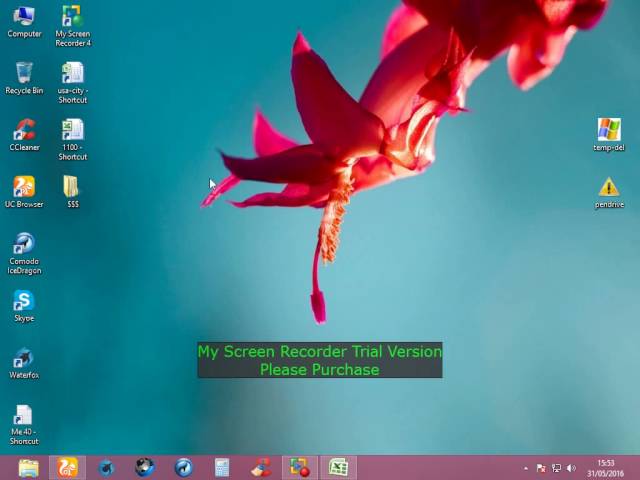The image size is (640, 480).
Task: Show hidden system tray icons
Action: point(526,468)
